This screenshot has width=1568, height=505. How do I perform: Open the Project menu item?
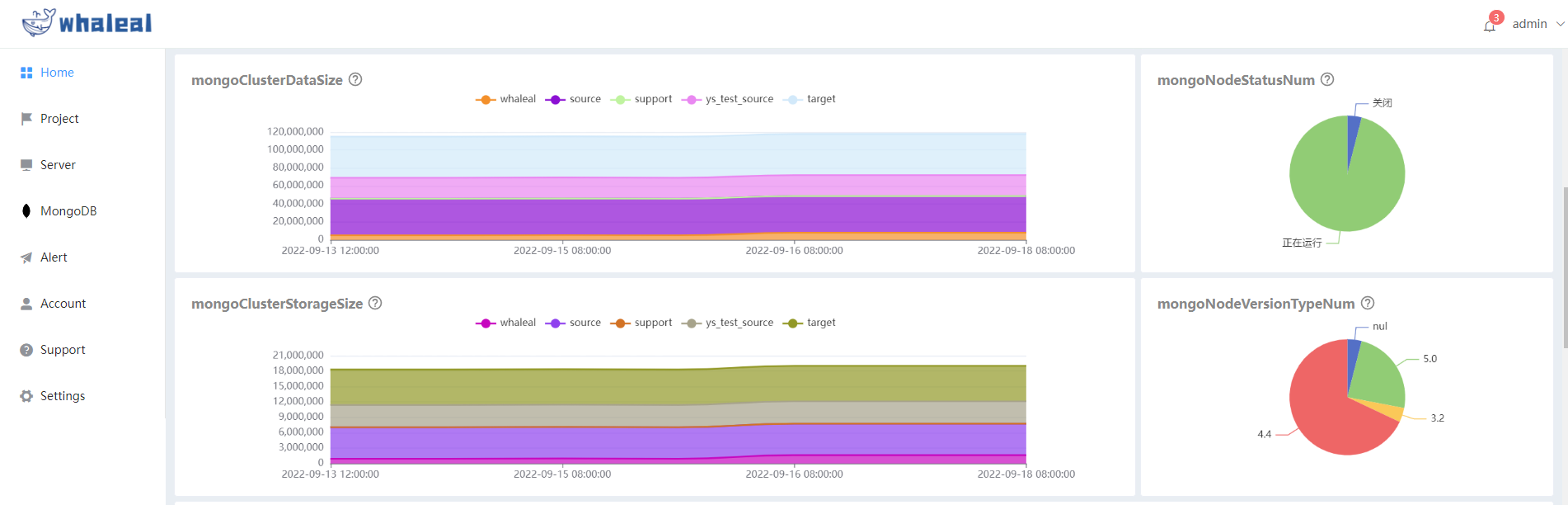point(82,119)
